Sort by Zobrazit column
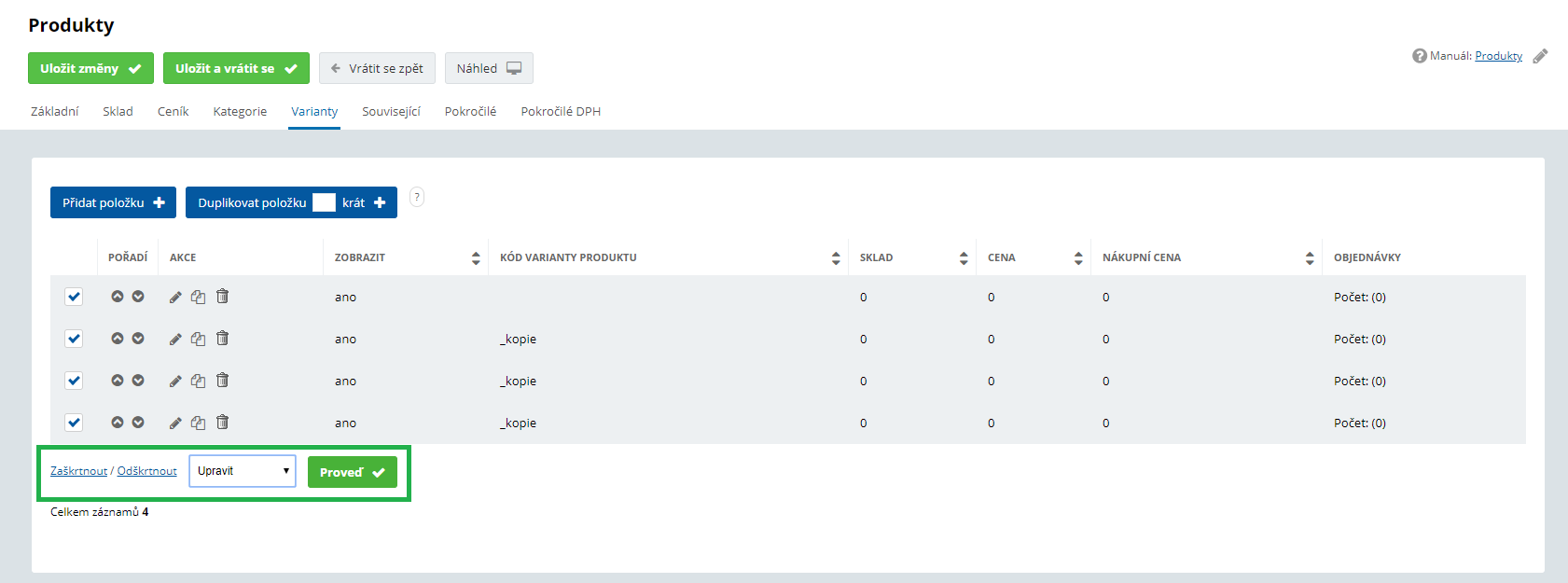Viewport: 1568px width, 583px height. coord(476,258)
